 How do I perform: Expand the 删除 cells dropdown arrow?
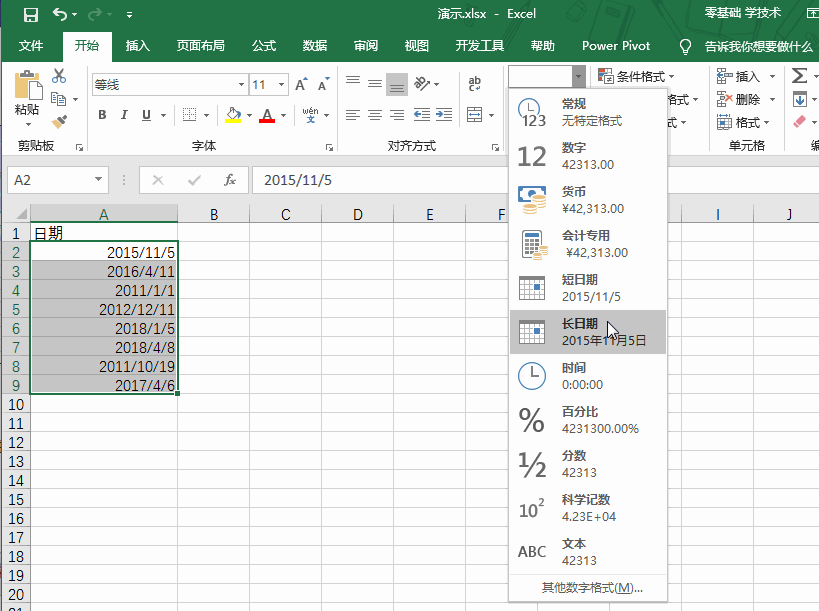(772, 99)
